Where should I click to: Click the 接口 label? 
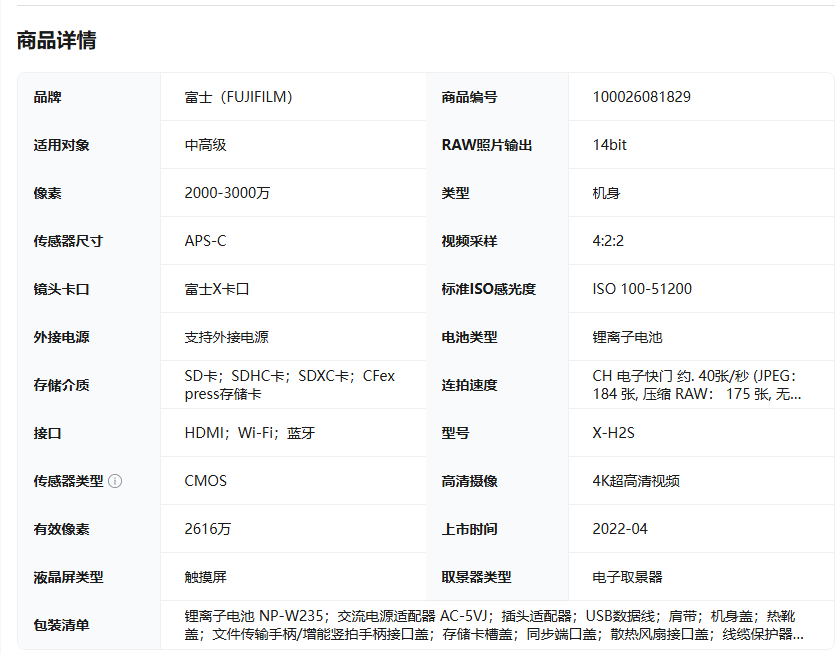[x=47, y=433]
